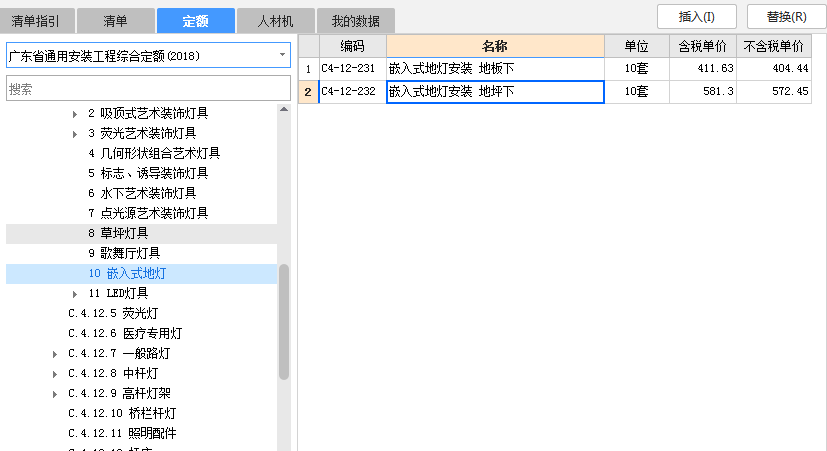Click tax-inclusive price 581.3
This screenshot has height=451, width=827.
tap(703, 92)
